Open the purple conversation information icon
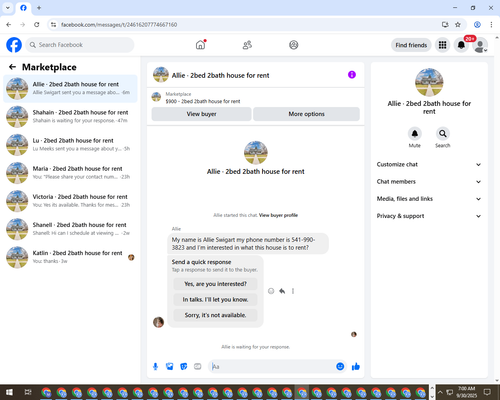This screenshot has width=500, height=400. 352,75
